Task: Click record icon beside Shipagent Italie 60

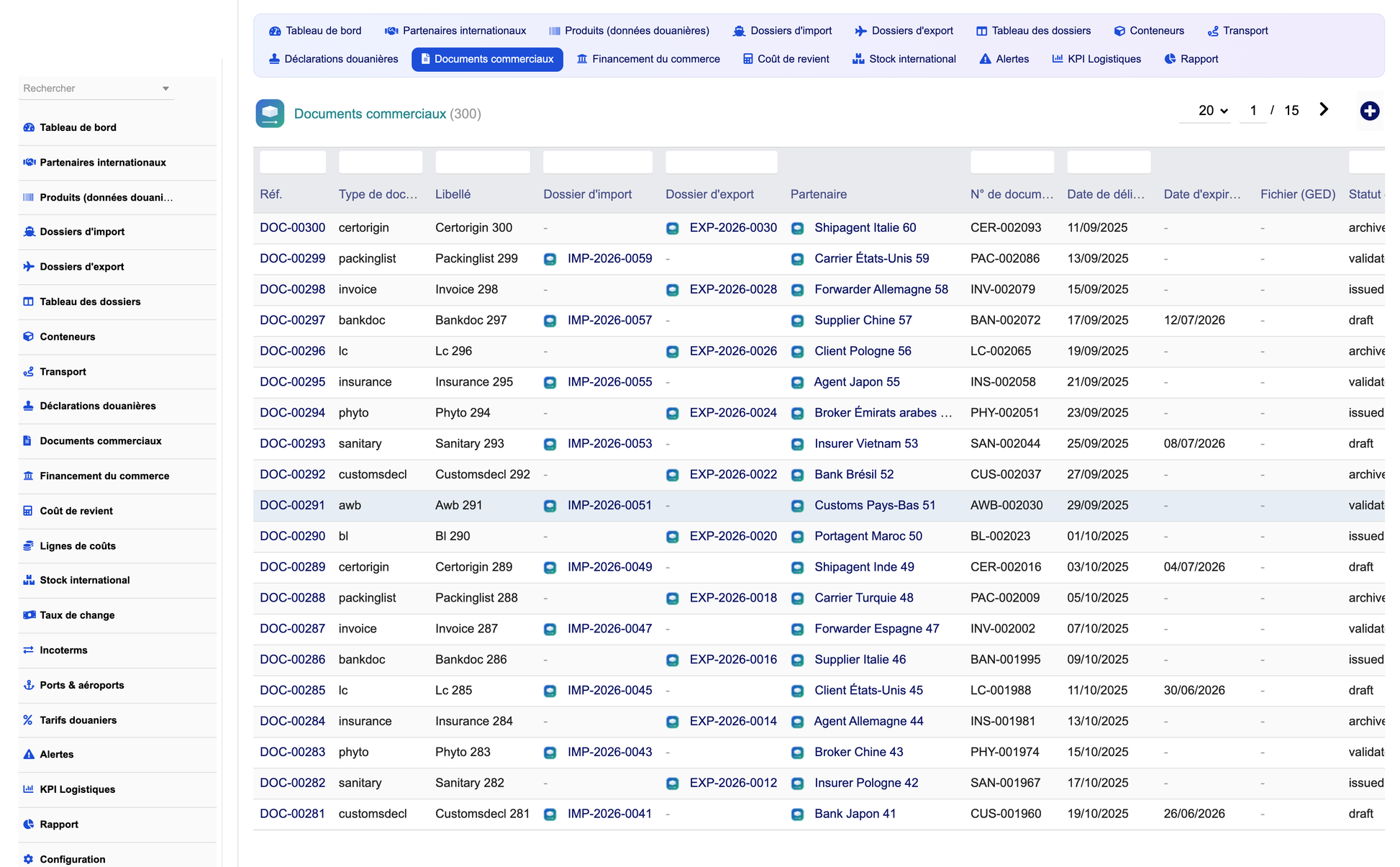Action: tap(797, 228)
